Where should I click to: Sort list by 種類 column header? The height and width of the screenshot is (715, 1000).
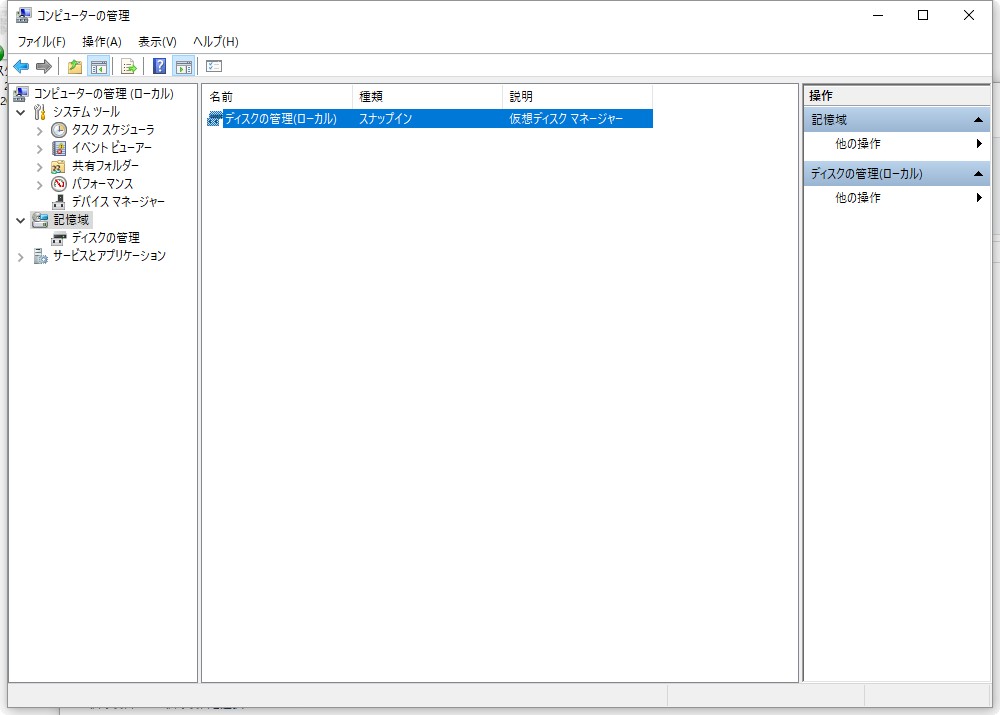click(x=427, y=96)
